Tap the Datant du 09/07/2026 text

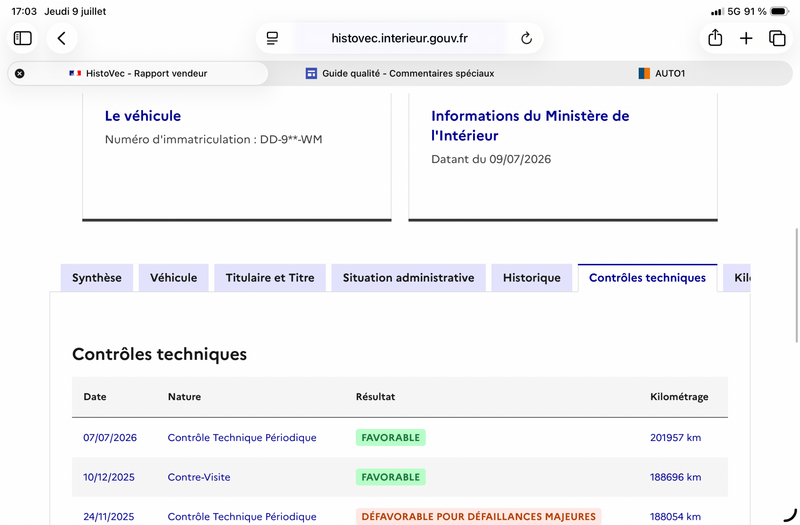coord(491,159)
